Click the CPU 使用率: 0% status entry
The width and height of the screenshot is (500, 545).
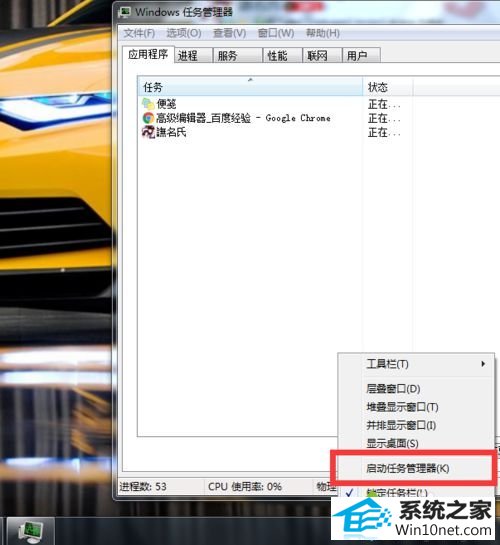(245, 487)
